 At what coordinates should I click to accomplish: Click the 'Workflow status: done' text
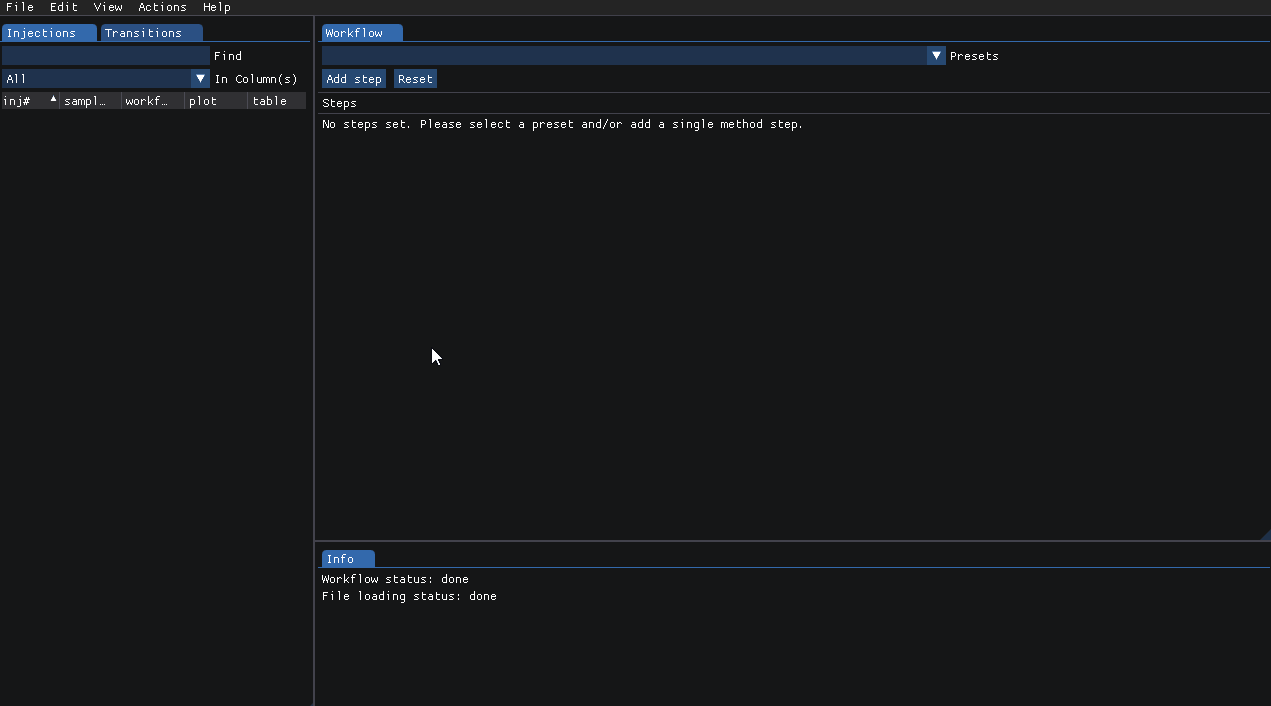coord(395,579)
